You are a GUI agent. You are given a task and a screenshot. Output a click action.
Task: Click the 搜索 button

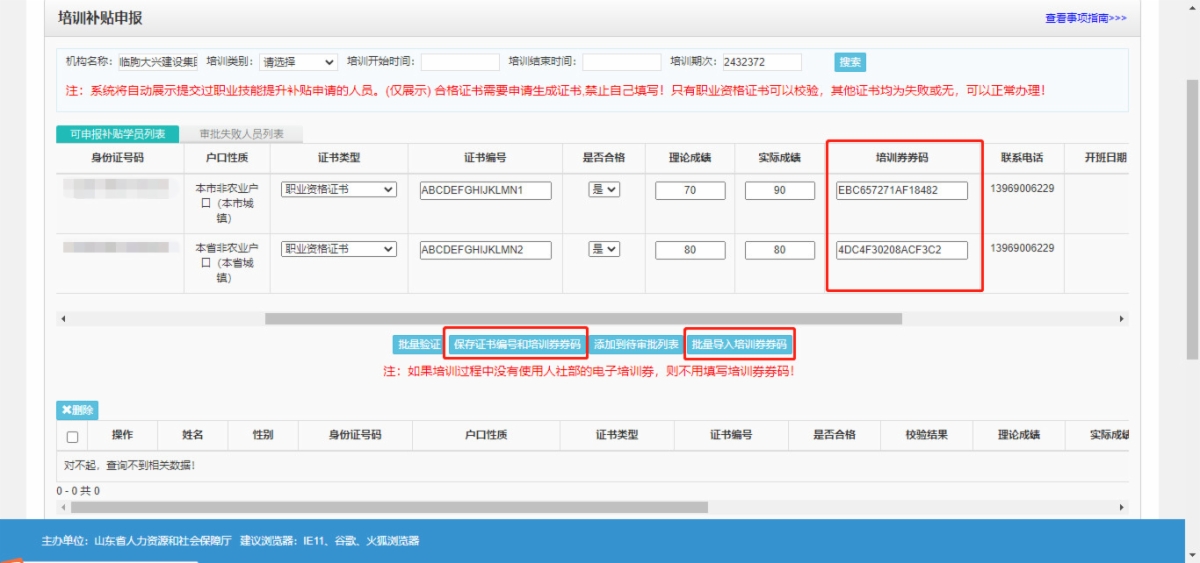[x=850, y=62]
